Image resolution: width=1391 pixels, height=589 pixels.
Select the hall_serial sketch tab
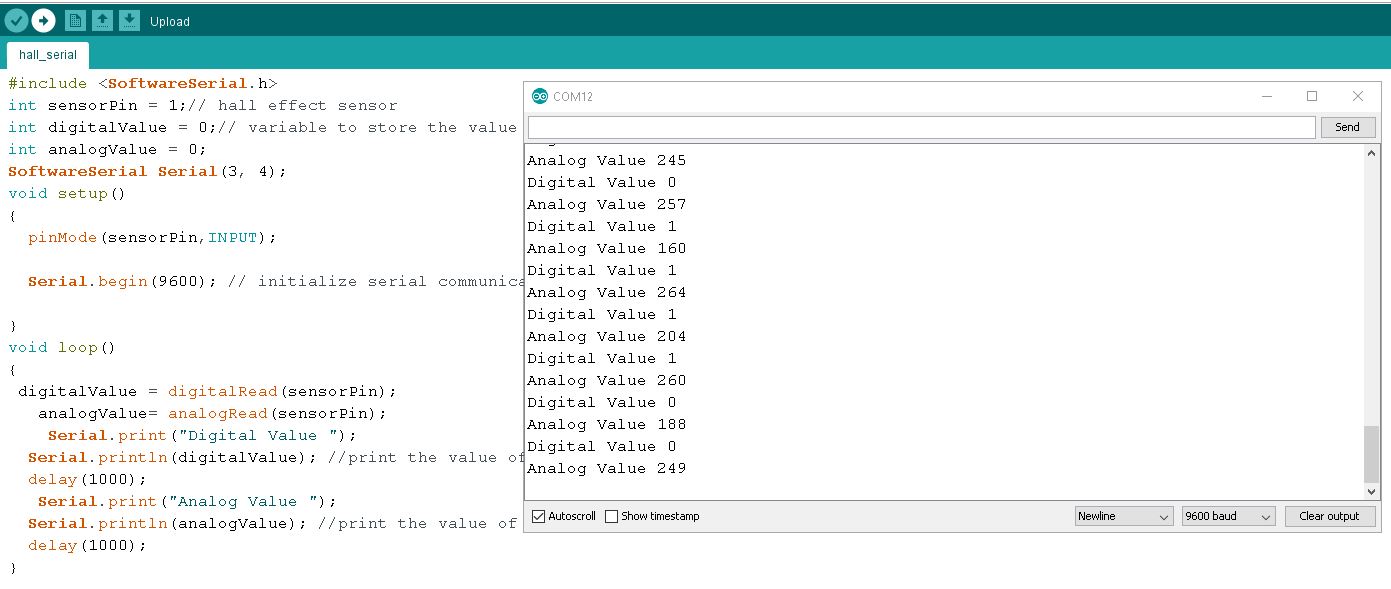click(48, 55)
